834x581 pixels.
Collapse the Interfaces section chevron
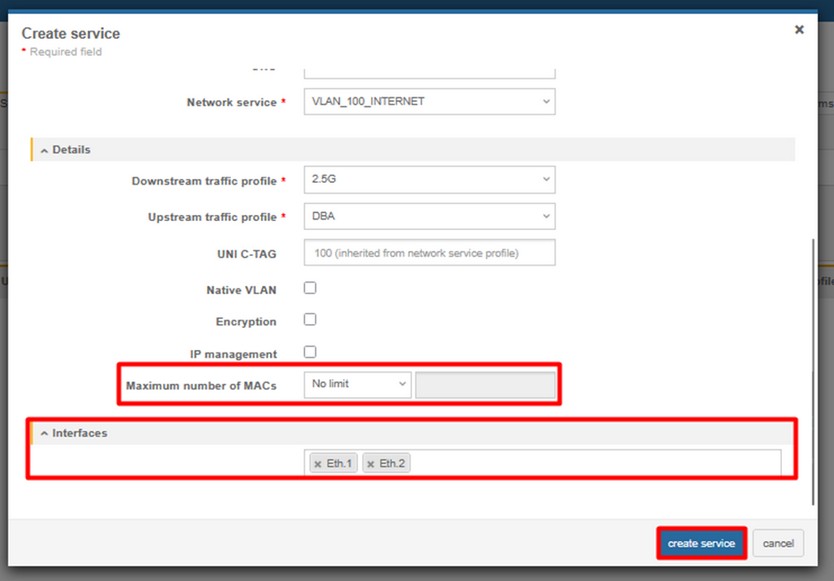44,433
